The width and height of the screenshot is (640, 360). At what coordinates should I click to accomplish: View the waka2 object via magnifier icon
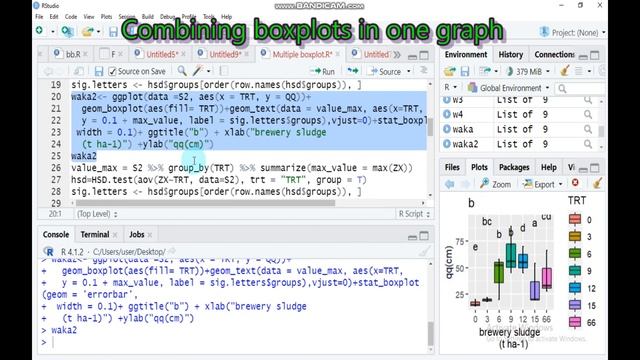pos(588,144)
